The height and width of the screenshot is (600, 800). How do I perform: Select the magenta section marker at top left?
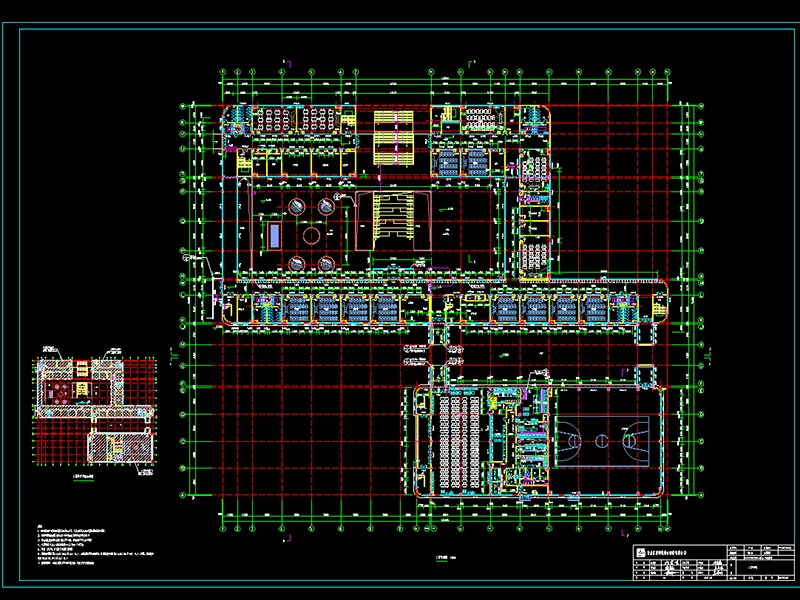pos(288,67)
